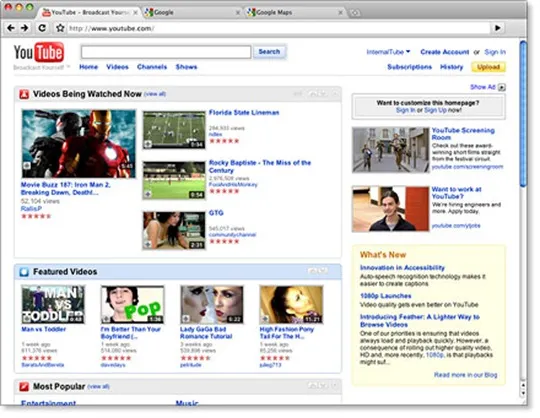This screenshot has width=540, height=418.
Task: Click the scrollbar down arrow at bottom
Action: pos(523,393)
